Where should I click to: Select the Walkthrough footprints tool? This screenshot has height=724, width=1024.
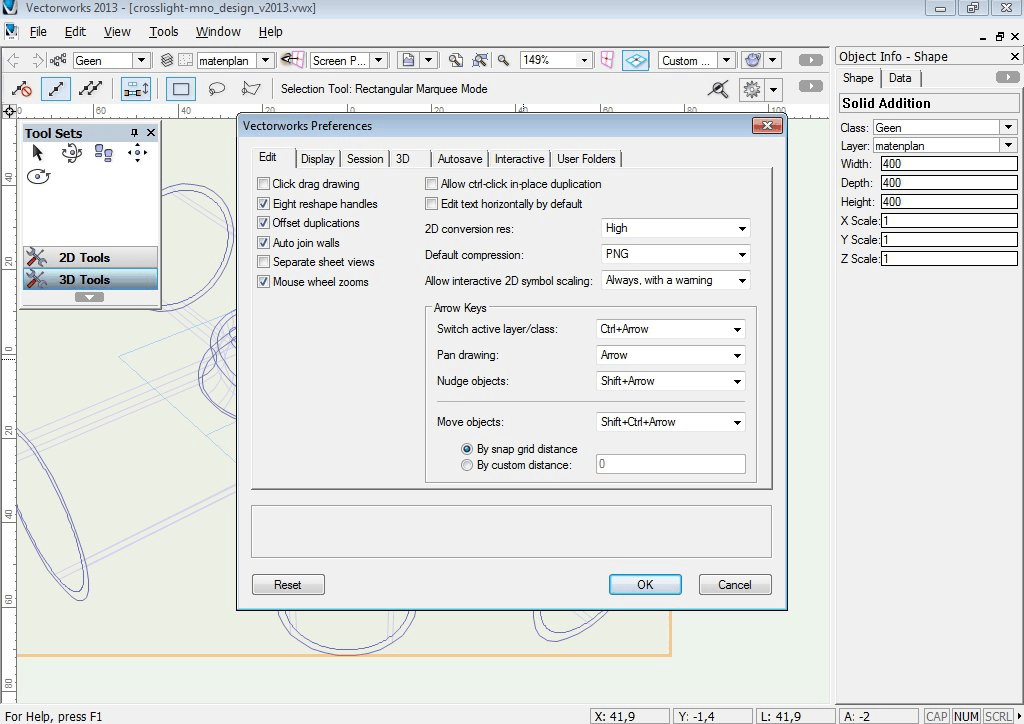pyautogui.click(x=103, y=153)
